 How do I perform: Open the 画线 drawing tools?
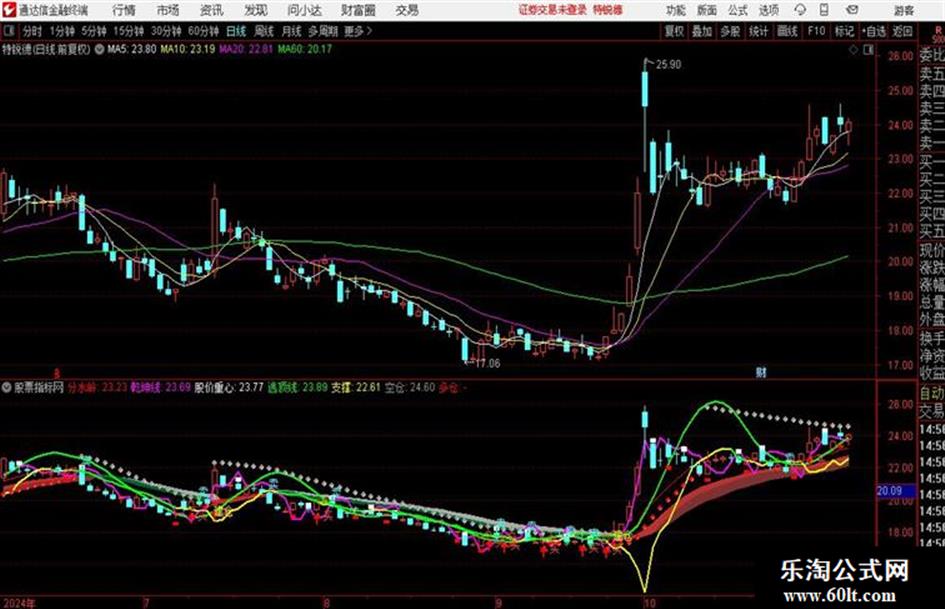[787, 31]
